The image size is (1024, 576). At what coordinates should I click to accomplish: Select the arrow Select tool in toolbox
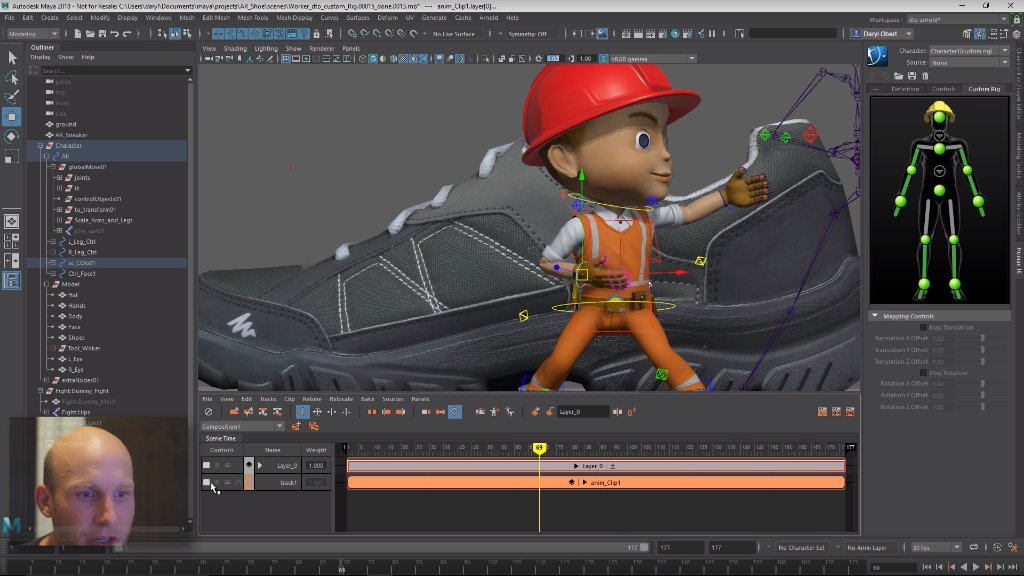tap(12, 57)
